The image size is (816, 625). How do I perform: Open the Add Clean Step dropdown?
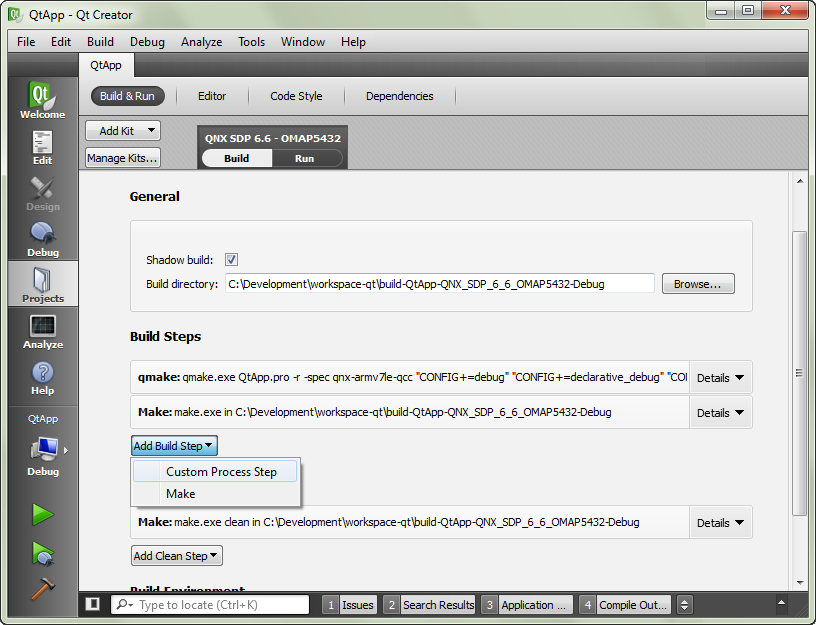point(177,556)
